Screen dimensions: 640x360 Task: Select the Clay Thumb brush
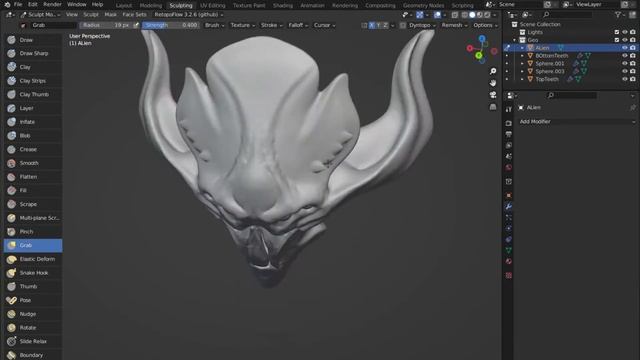[33, 94]
